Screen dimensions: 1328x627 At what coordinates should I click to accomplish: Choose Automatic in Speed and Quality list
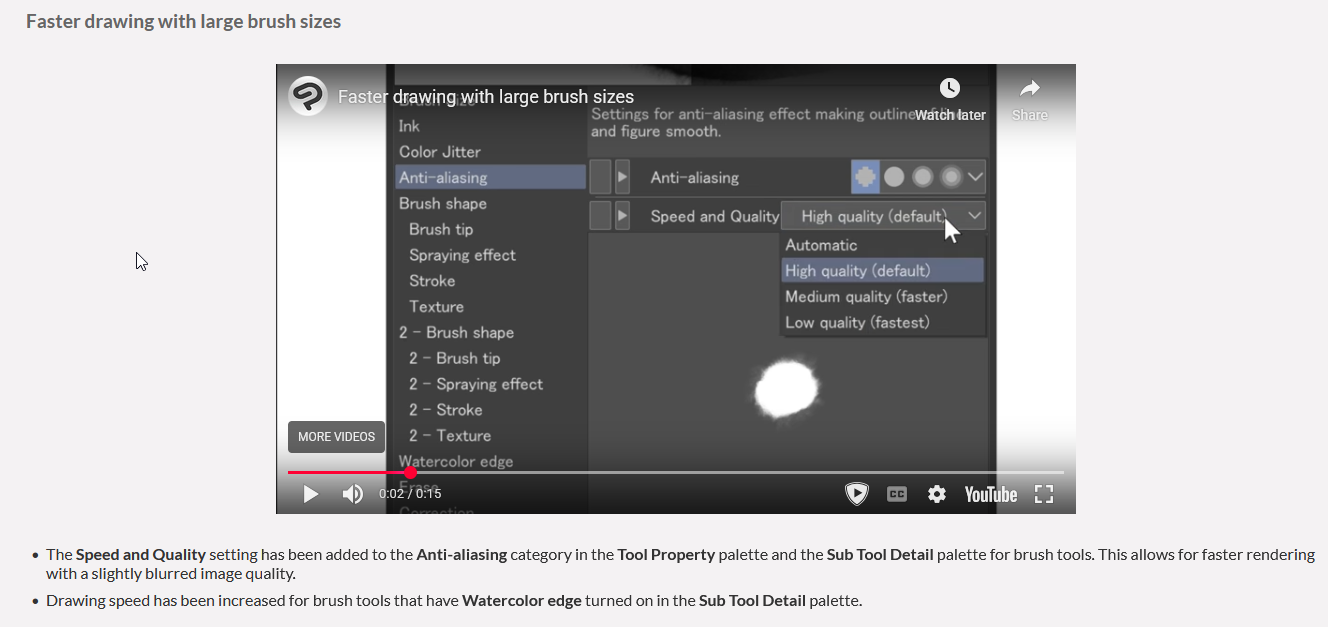click(x=883, y=245)
